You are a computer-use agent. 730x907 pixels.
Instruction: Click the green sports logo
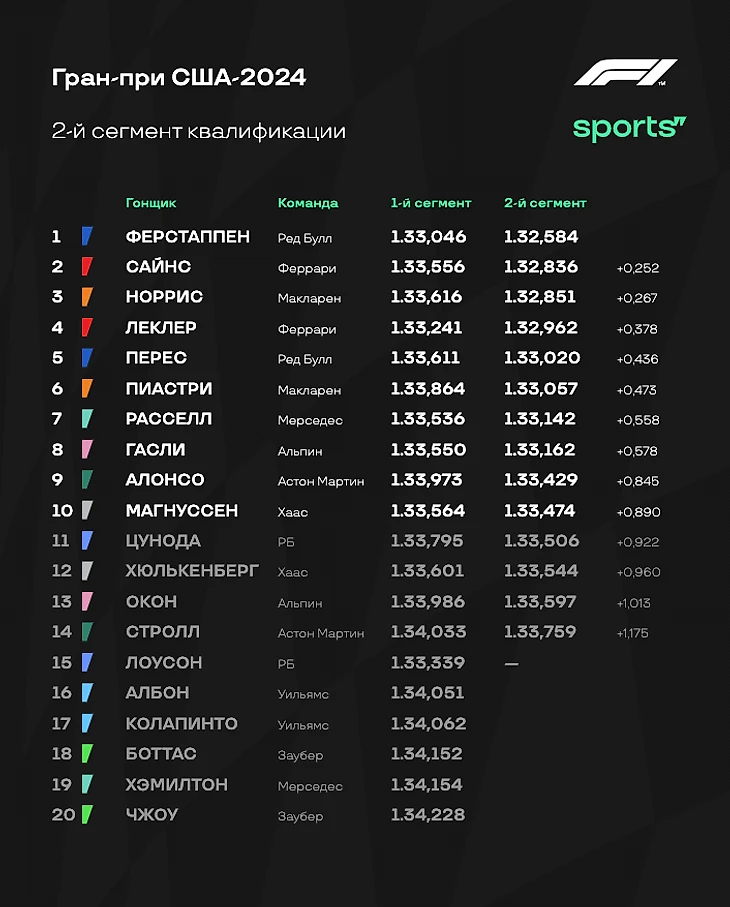(629, 128)
